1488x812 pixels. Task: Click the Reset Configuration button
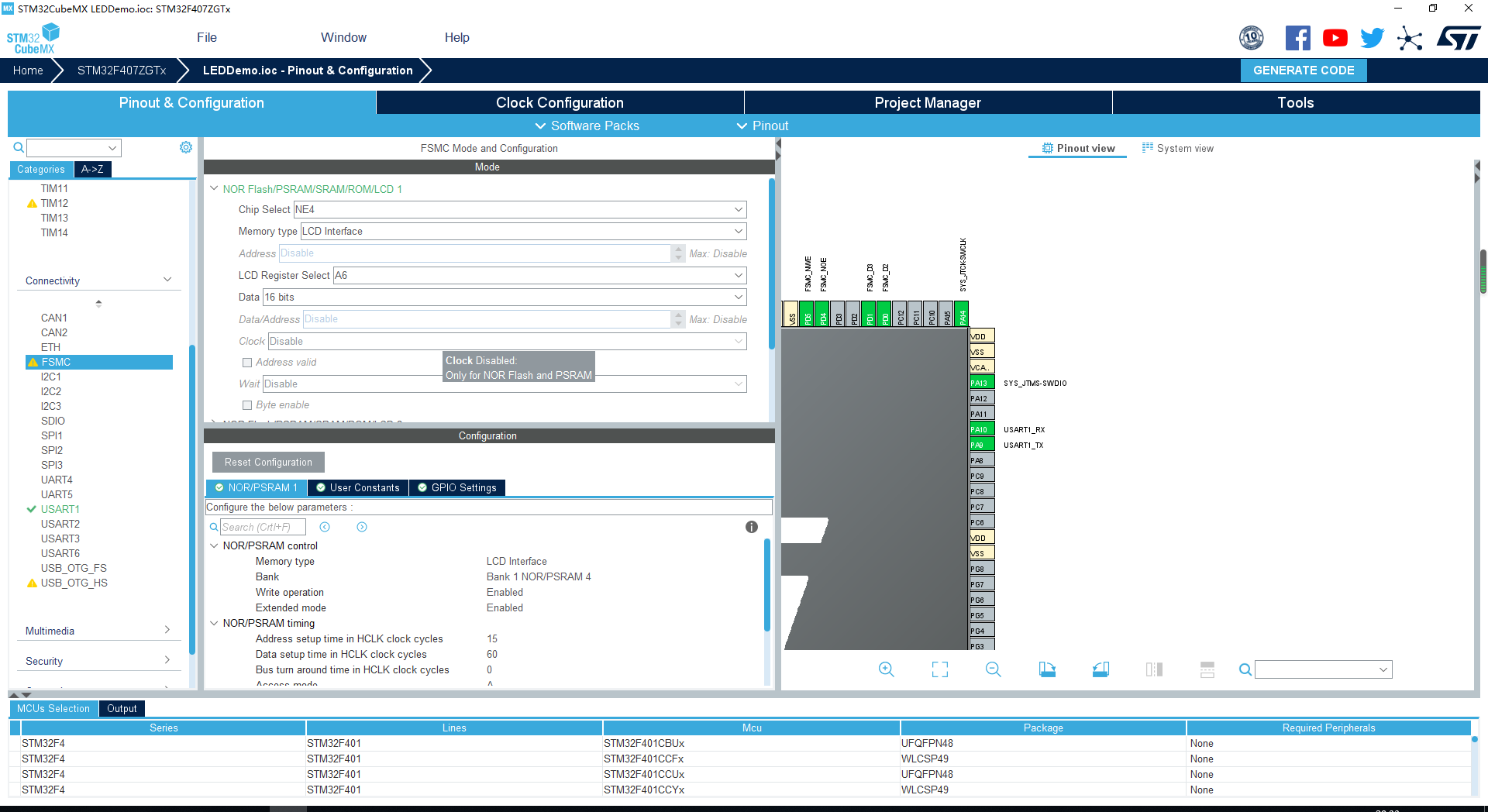pos(268,462)
